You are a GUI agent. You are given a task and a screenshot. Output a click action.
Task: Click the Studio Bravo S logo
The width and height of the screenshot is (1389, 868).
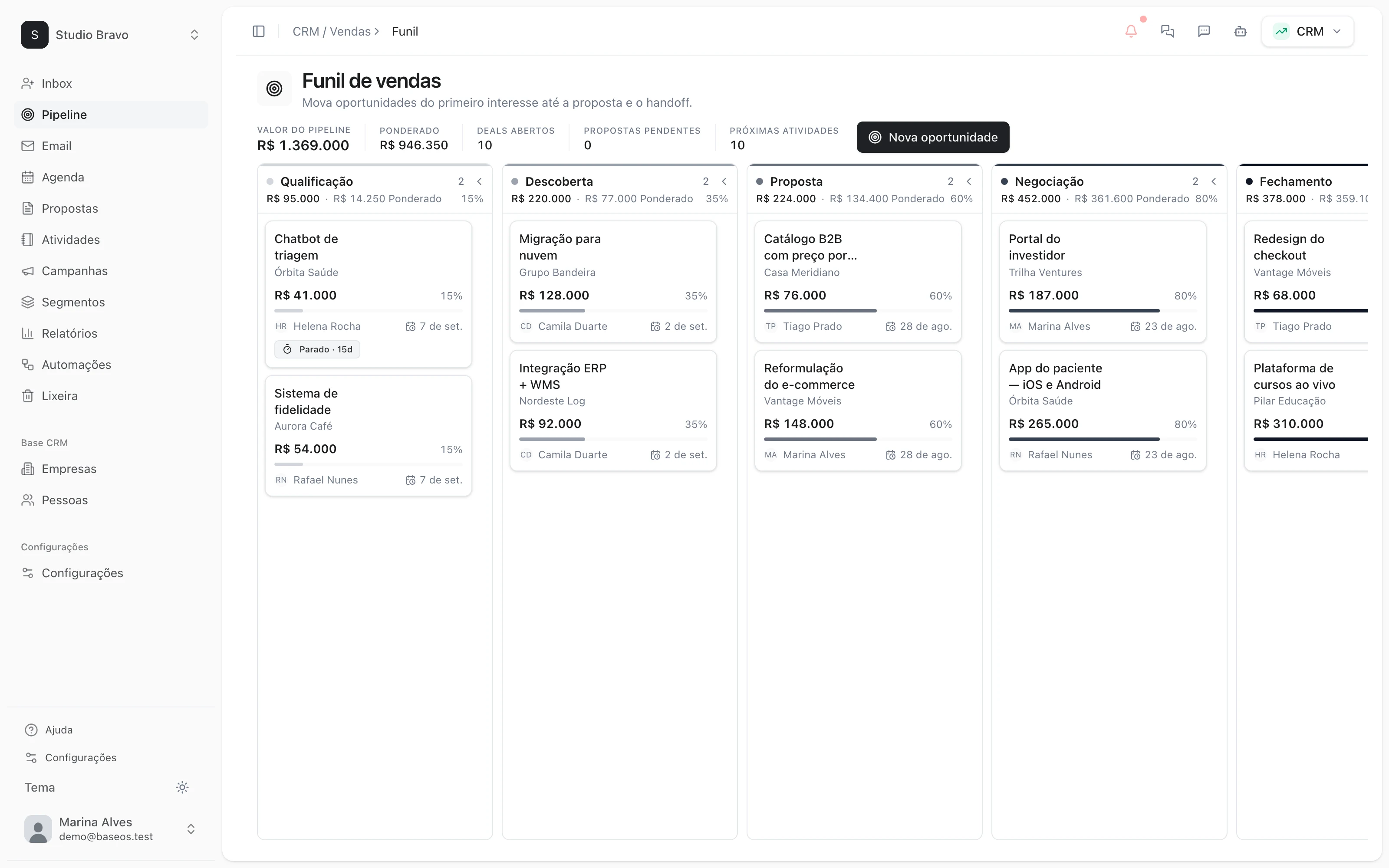click(x=34, y=35)
